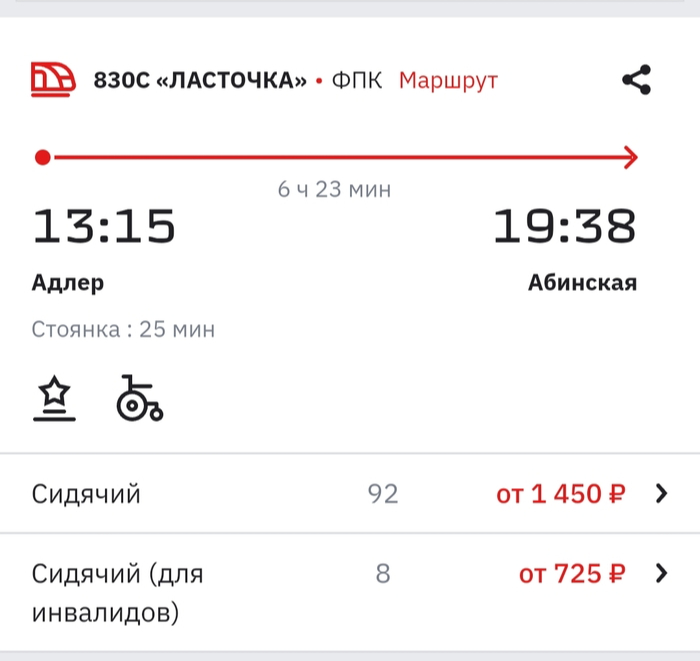The width and height of the screenshot is (700, 661).
Task: Click the arrival time 19:38
Action: [565, 227]
